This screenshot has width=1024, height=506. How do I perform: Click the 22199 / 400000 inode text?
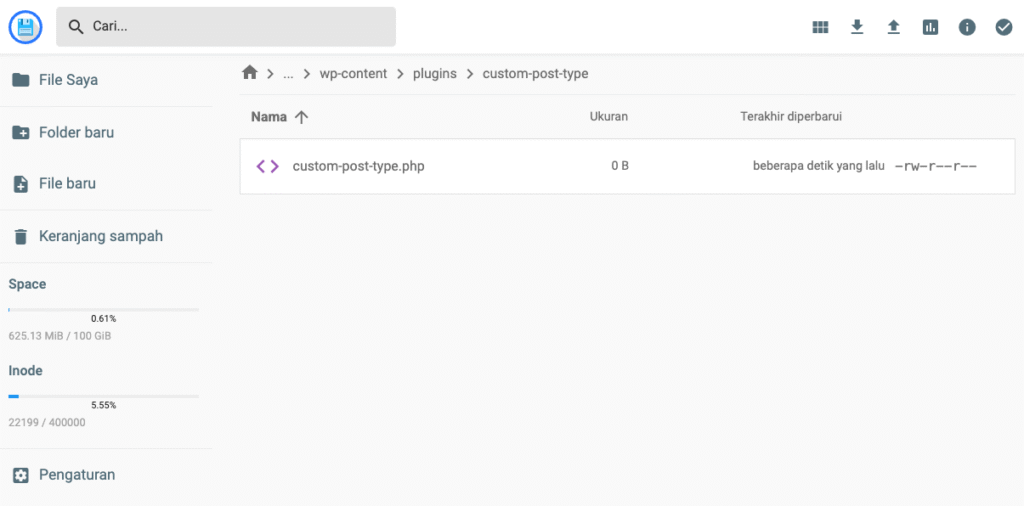click(x=47, y=422)
